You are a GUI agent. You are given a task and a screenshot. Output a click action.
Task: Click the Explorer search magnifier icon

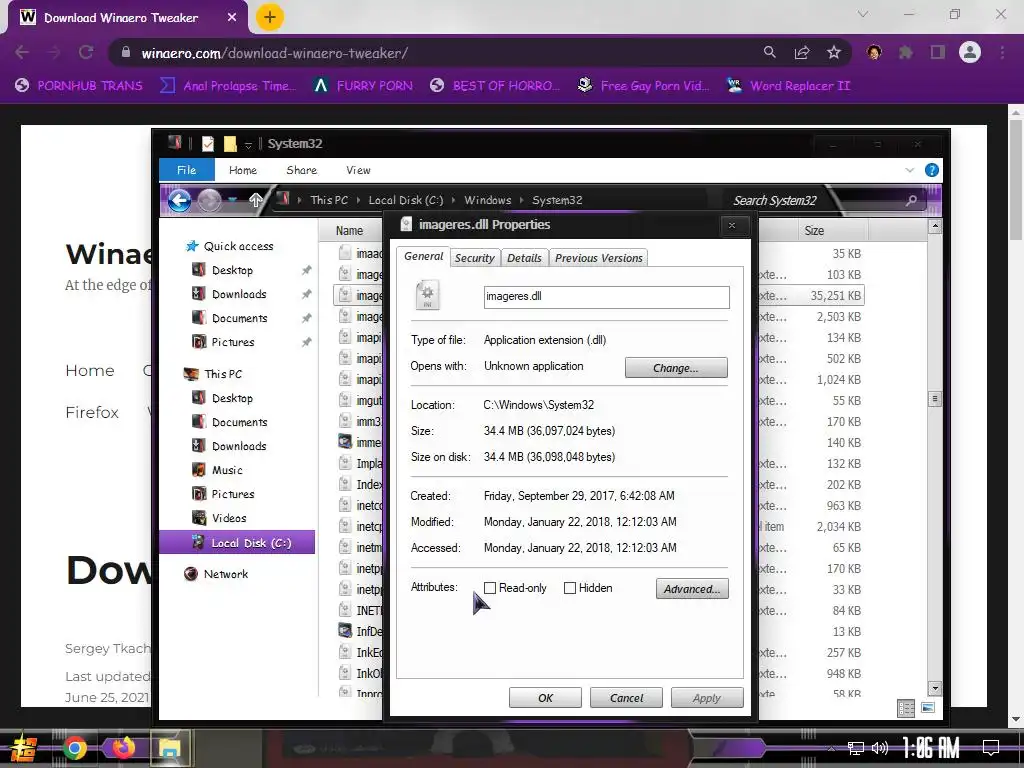pos(912,200)
